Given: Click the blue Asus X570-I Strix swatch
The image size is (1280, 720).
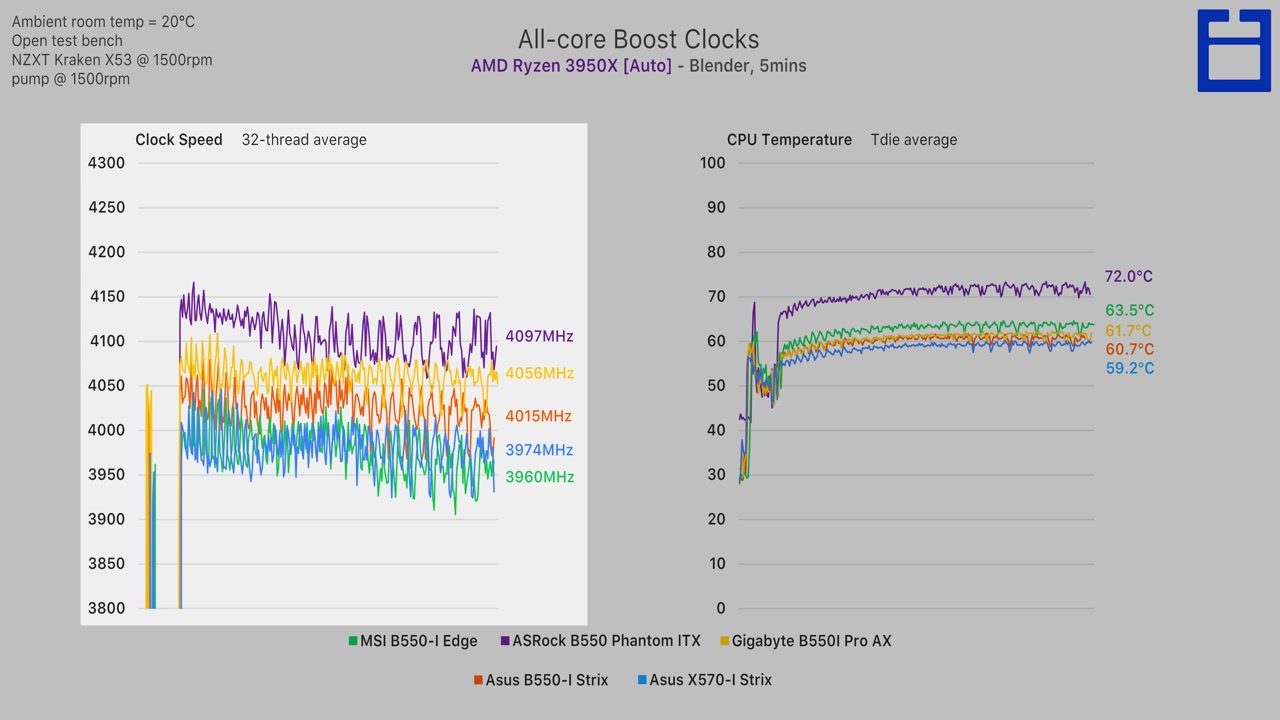Looking at the screenshot, I should coord(642,680).
